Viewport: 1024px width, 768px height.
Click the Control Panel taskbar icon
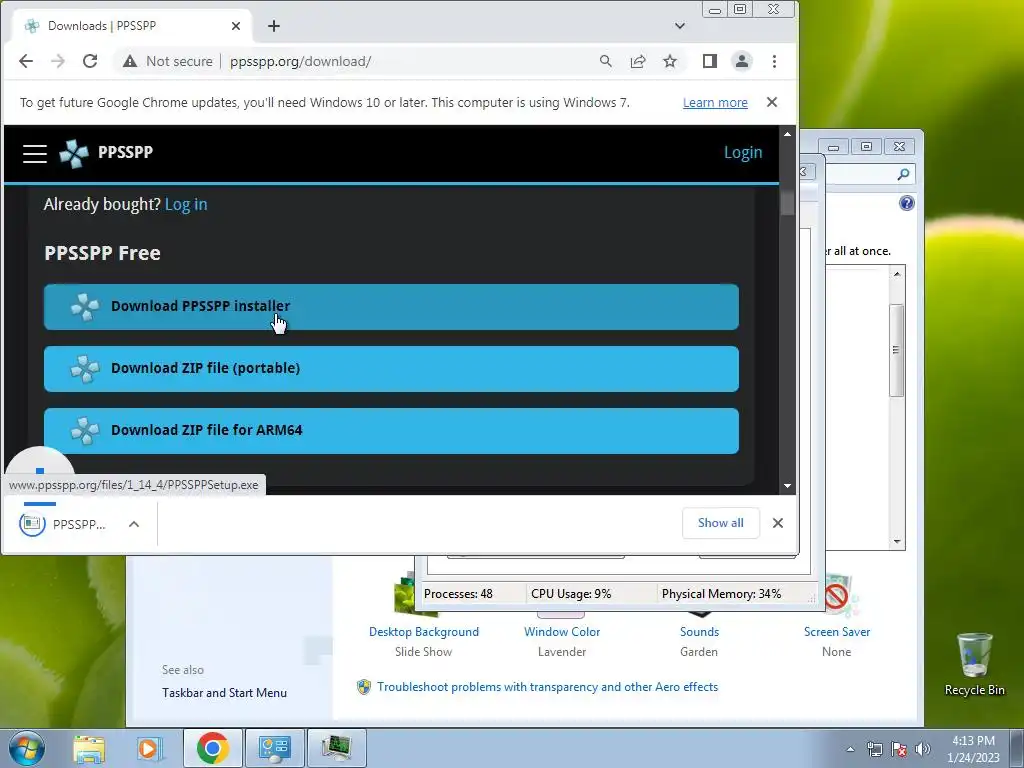[x=274, y=748]
